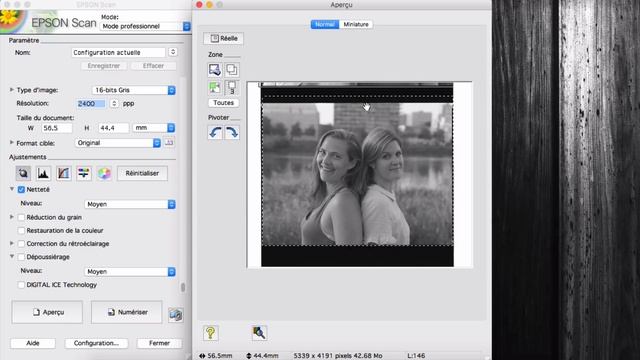
Task: Click the auto locate marquee icon
Action: 215,70
